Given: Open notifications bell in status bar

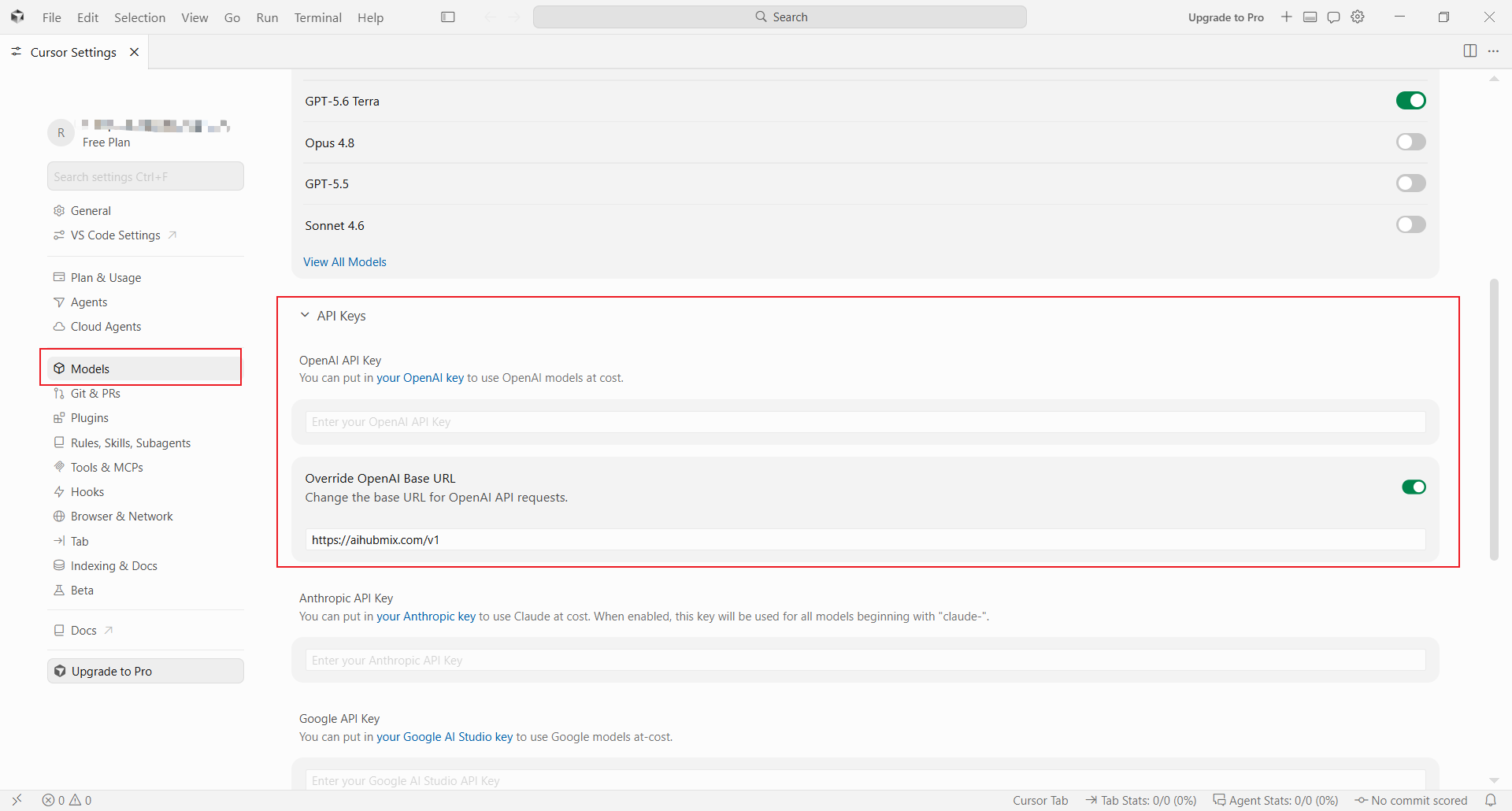Looking at the screenshot, I should click(x=1491, y=800).
